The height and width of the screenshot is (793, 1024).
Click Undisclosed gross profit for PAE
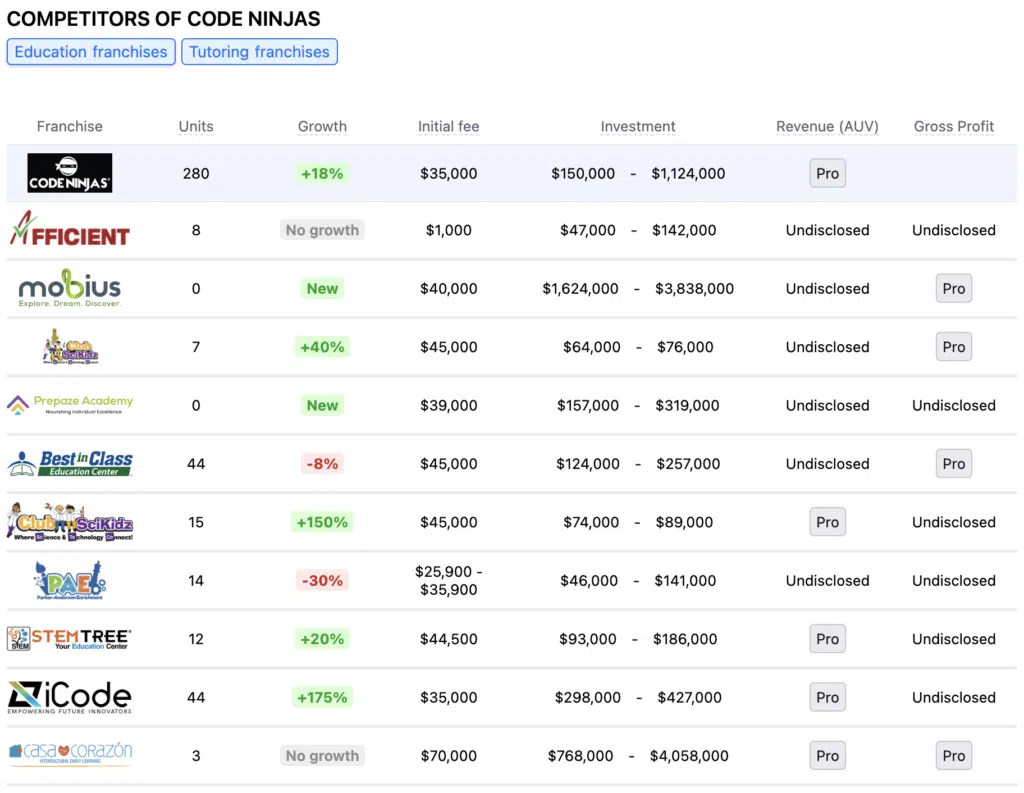(x=953, y=580)
